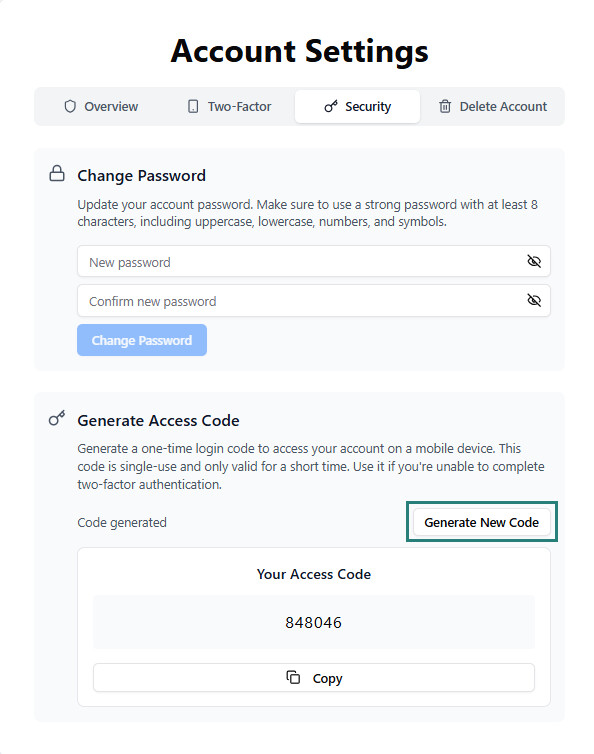The height and width of the screenshot is (754, 594).
Task: Go to the Delete Account tab
Action: point(493,106)
